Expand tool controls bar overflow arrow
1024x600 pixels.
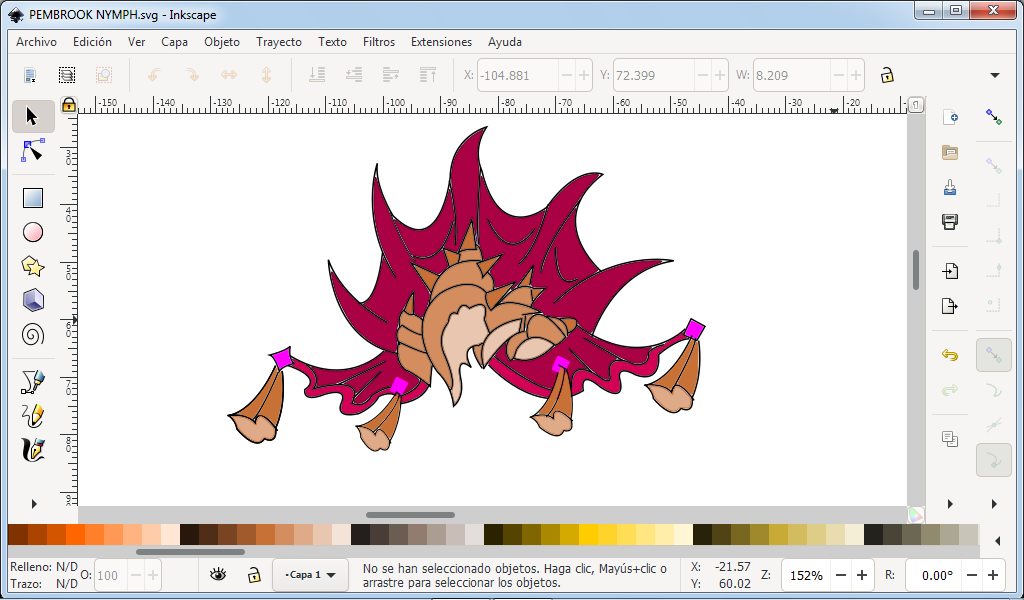pos(995,75)
